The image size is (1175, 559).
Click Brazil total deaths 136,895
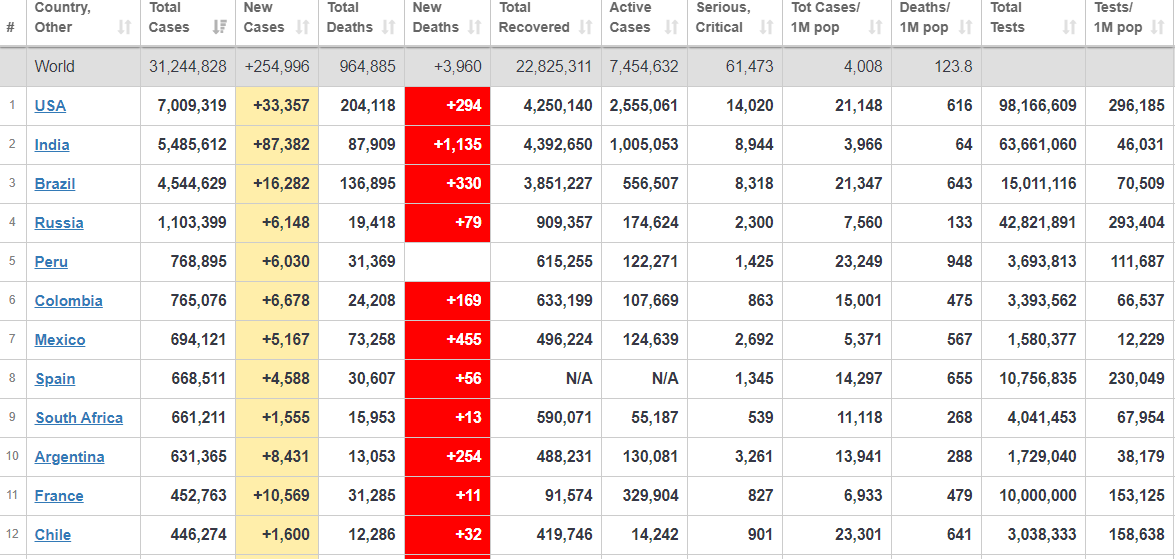(367, 184)
